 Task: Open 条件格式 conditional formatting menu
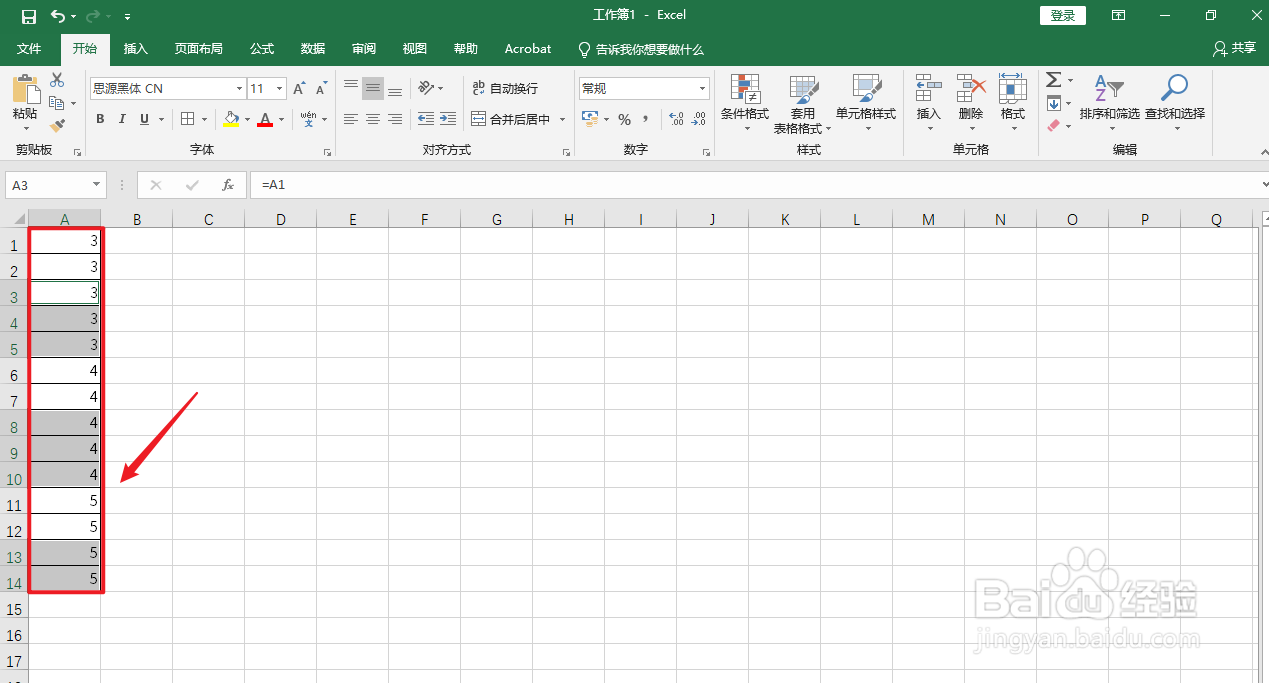pyautogui.click(x=745, y=103)
